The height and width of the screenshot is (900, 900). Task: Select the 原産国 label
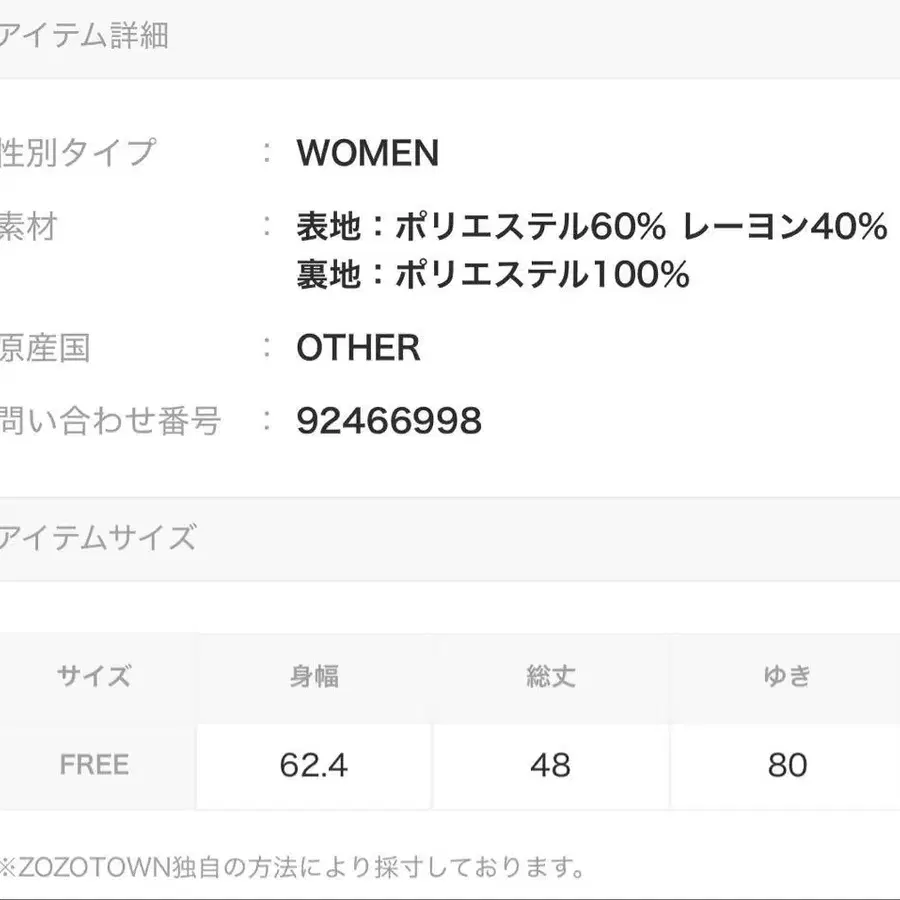click(45, 348)
